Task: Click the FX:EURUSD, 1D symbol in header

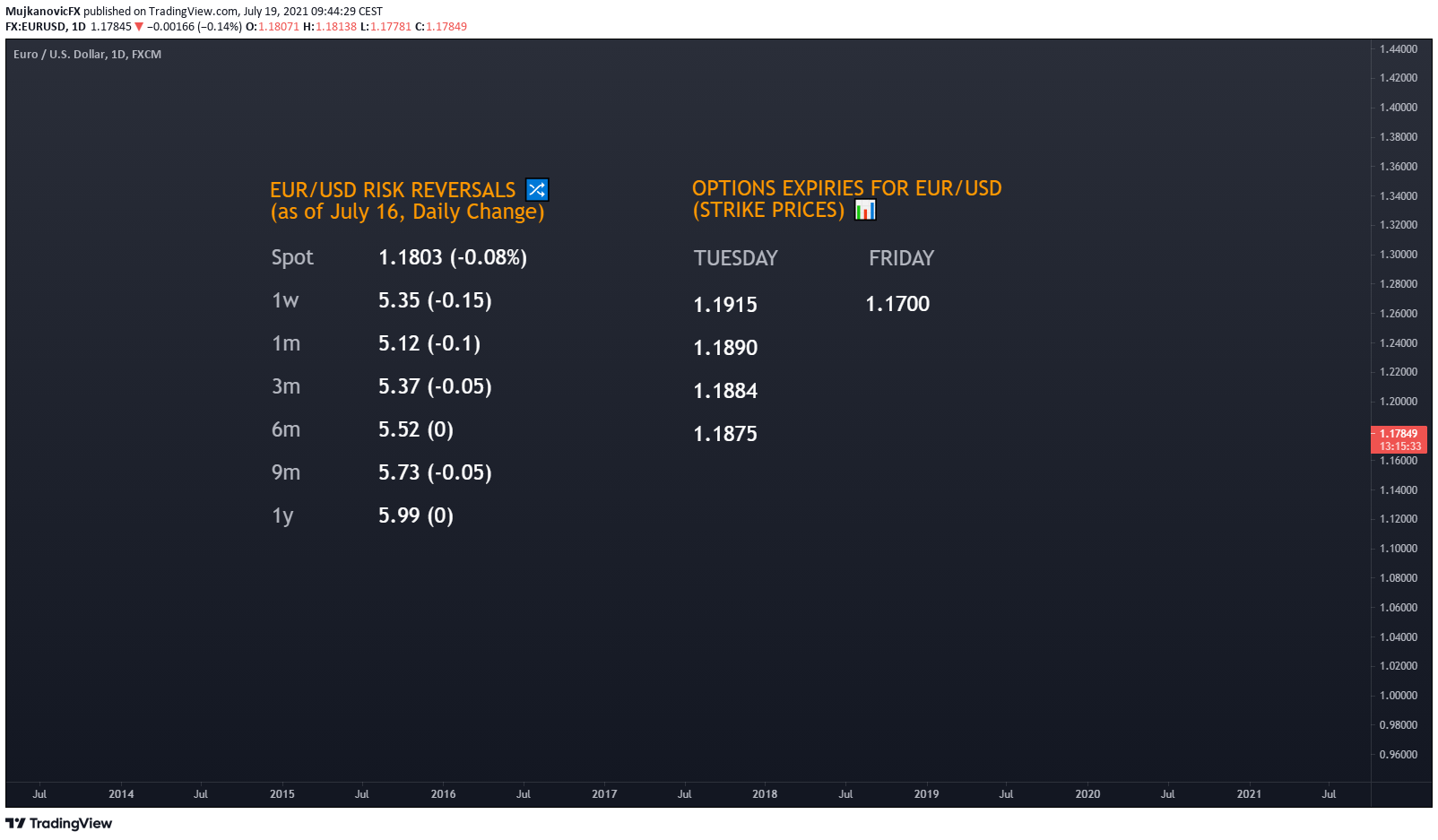Action: (46, 27)
